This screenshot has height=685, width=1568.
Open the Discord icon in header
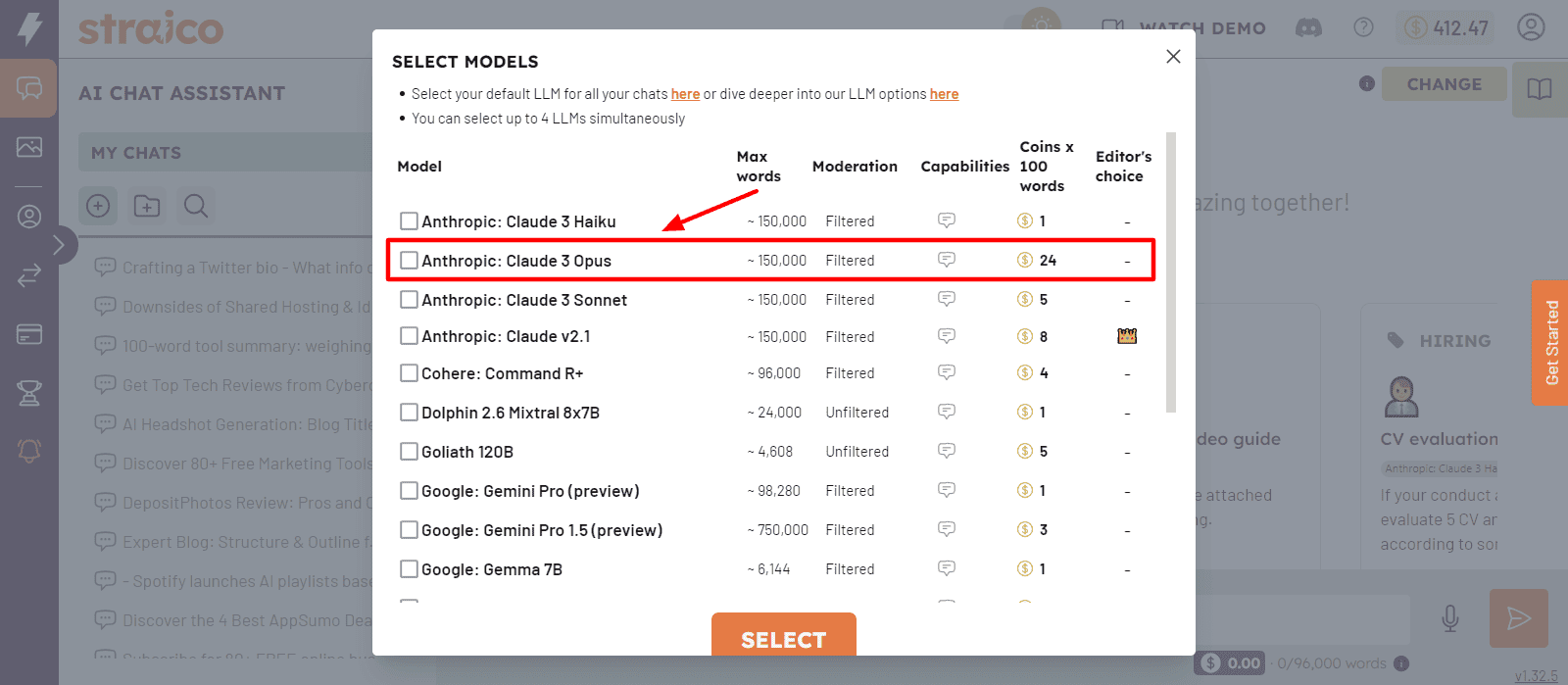point(1308,27)
